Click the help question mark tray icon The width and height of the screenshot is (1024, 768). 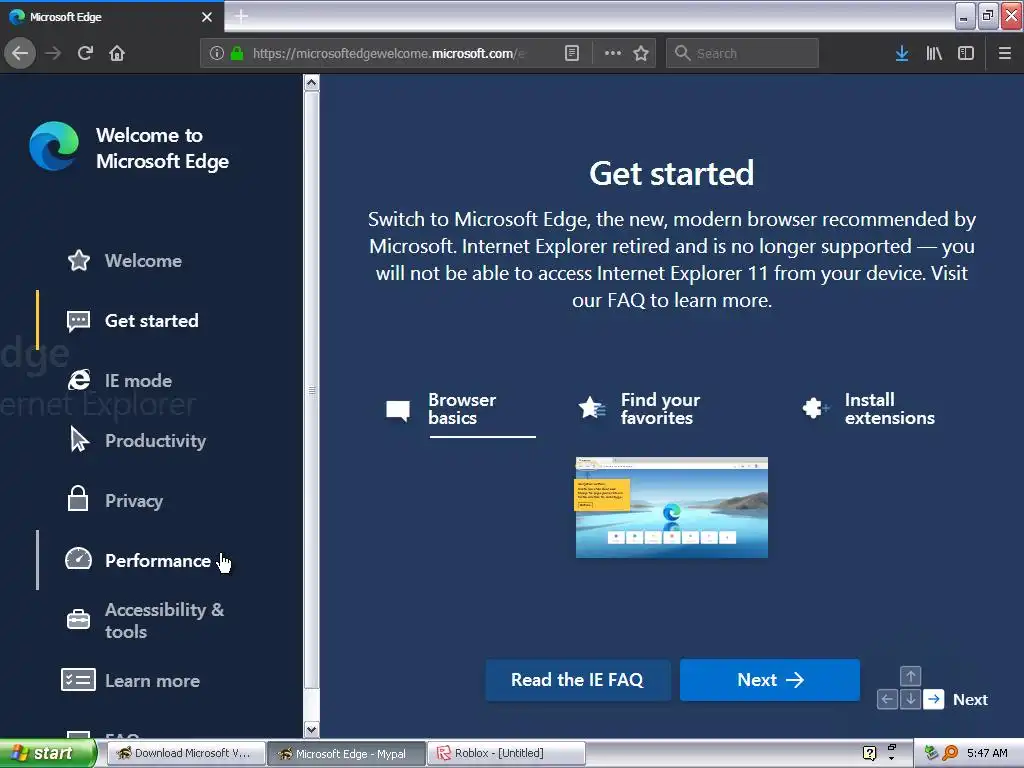(x=869, y=754)
